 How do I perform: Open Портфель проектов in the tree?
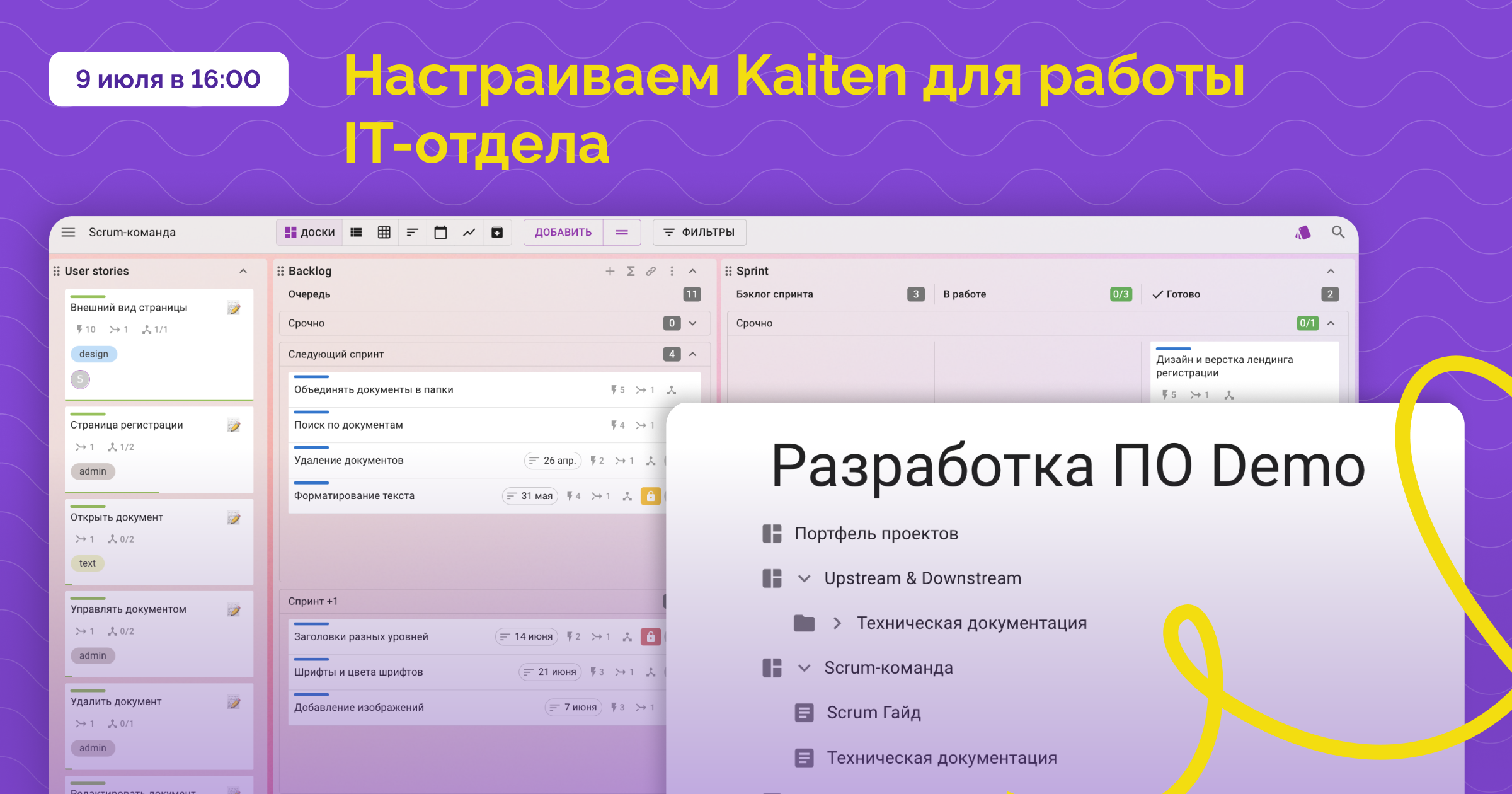876,534
